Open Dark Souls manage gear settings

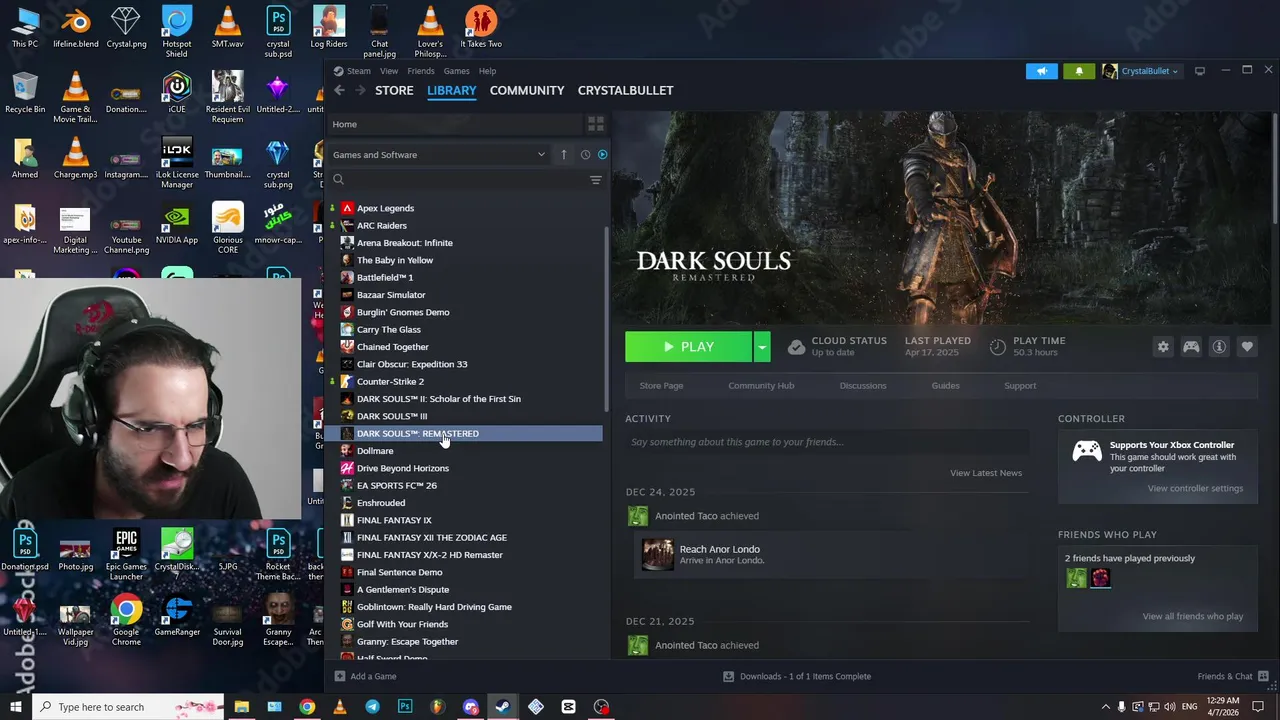(1163, 347)
